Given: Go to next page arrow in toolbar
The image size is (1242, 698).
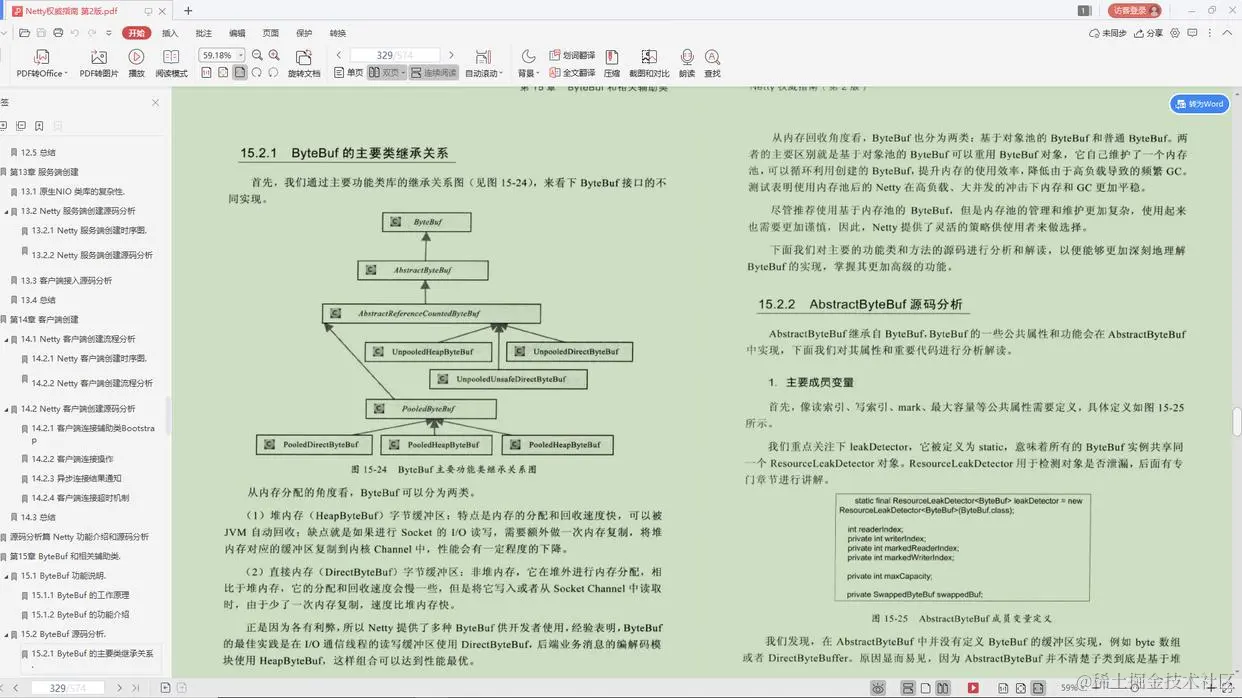Looking at the screenshot, I should click(x=451, y=55).
